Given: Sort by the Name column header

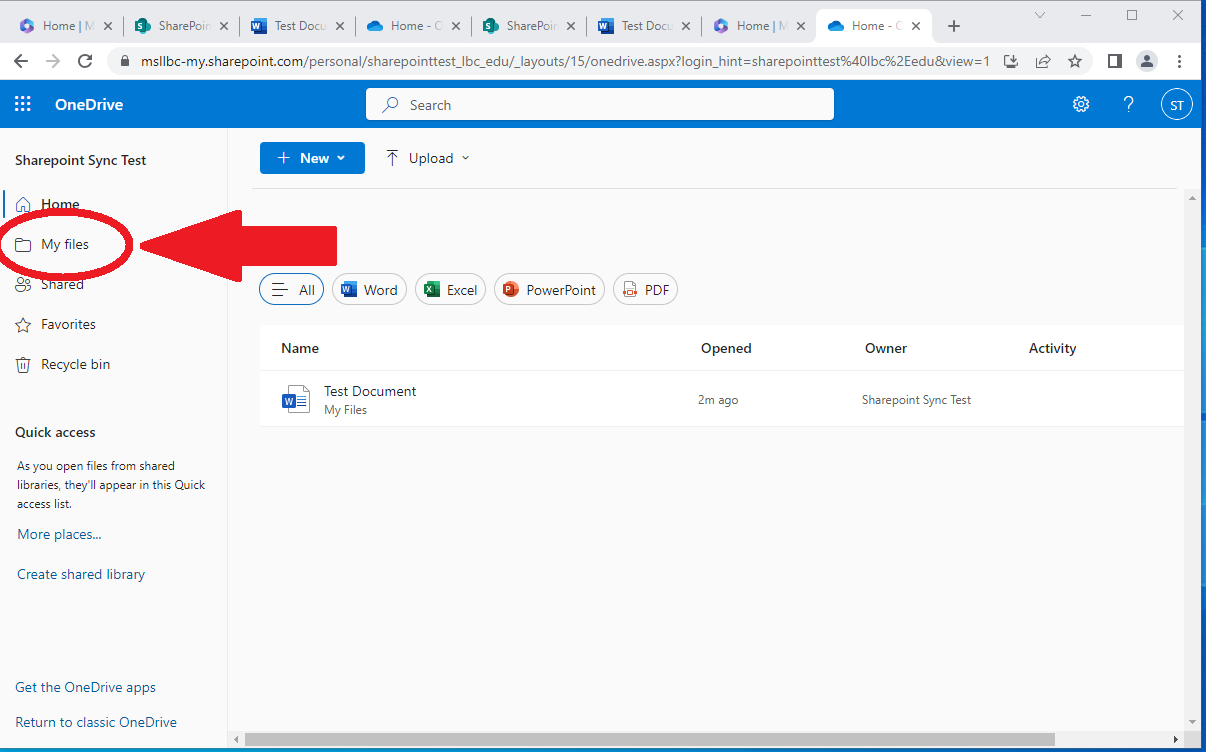Looking at the screenshot, I should 300,348.
